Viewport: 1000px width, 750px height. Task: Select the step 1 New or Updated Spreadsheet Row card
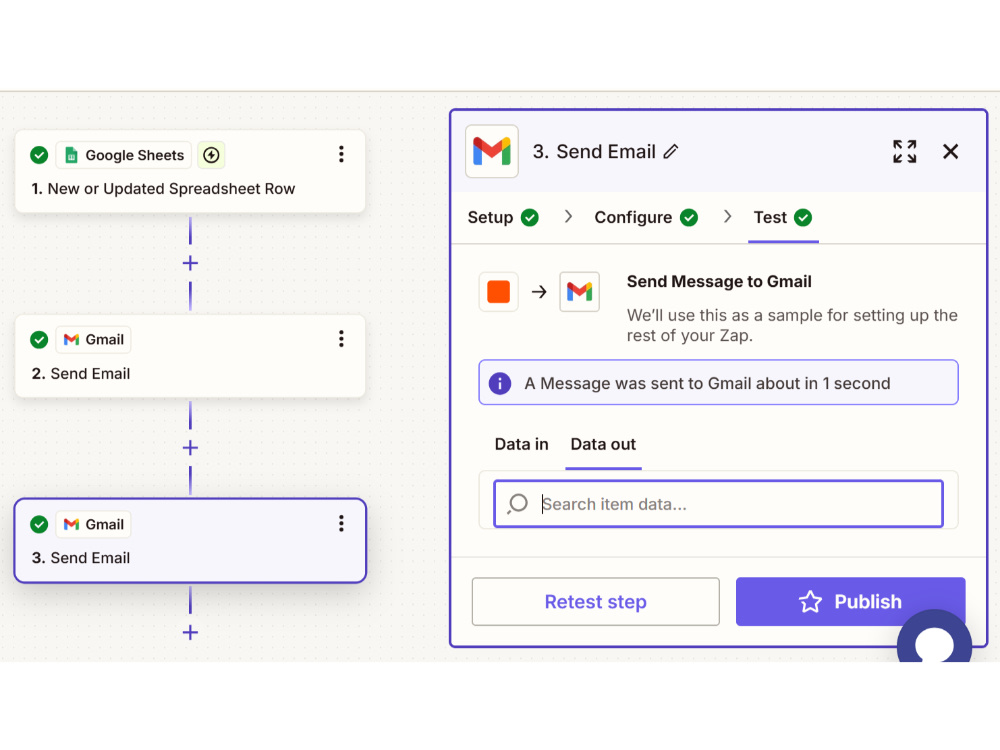(190, 172)
